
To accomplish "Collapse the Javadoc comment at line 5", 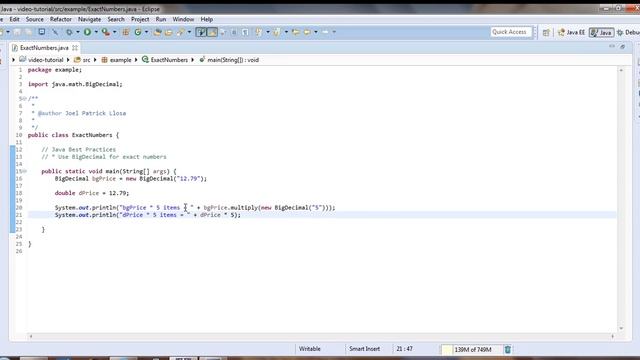I will pos(25,98).
